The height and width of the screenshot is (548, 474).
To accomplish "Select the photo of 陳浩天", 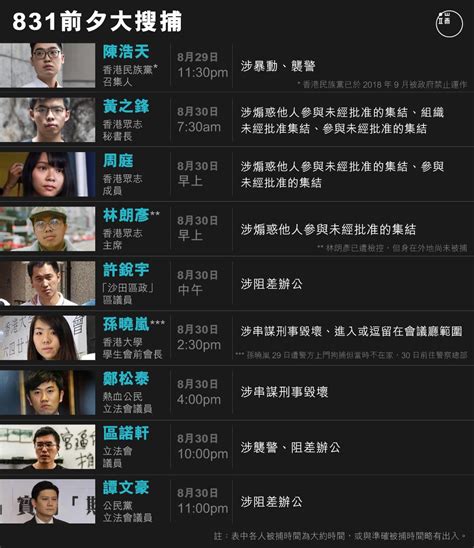I will tap(48, 65).
